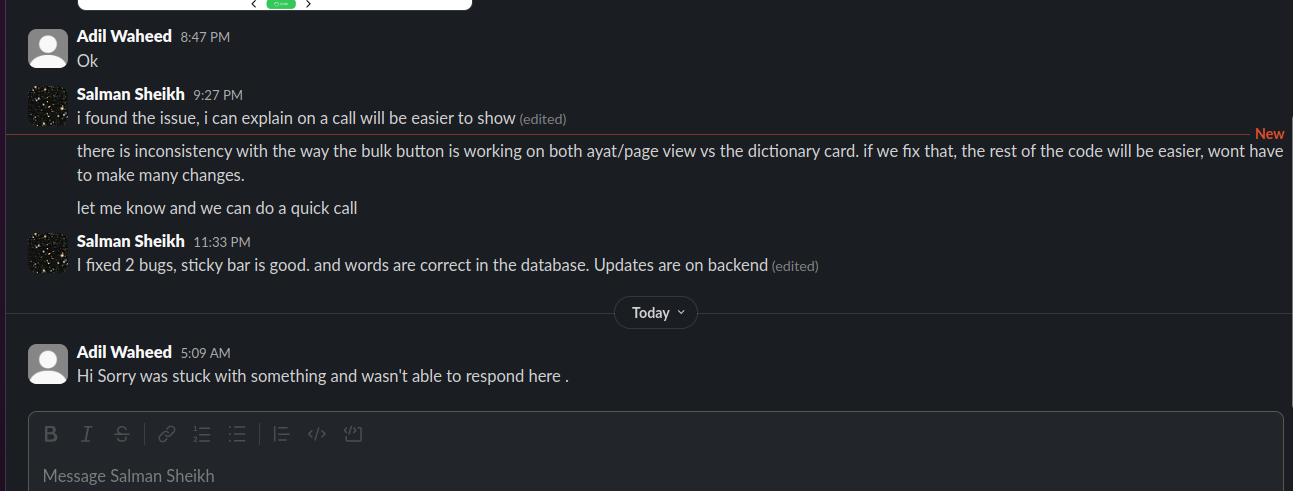Click the green button in the image preview

281,4
